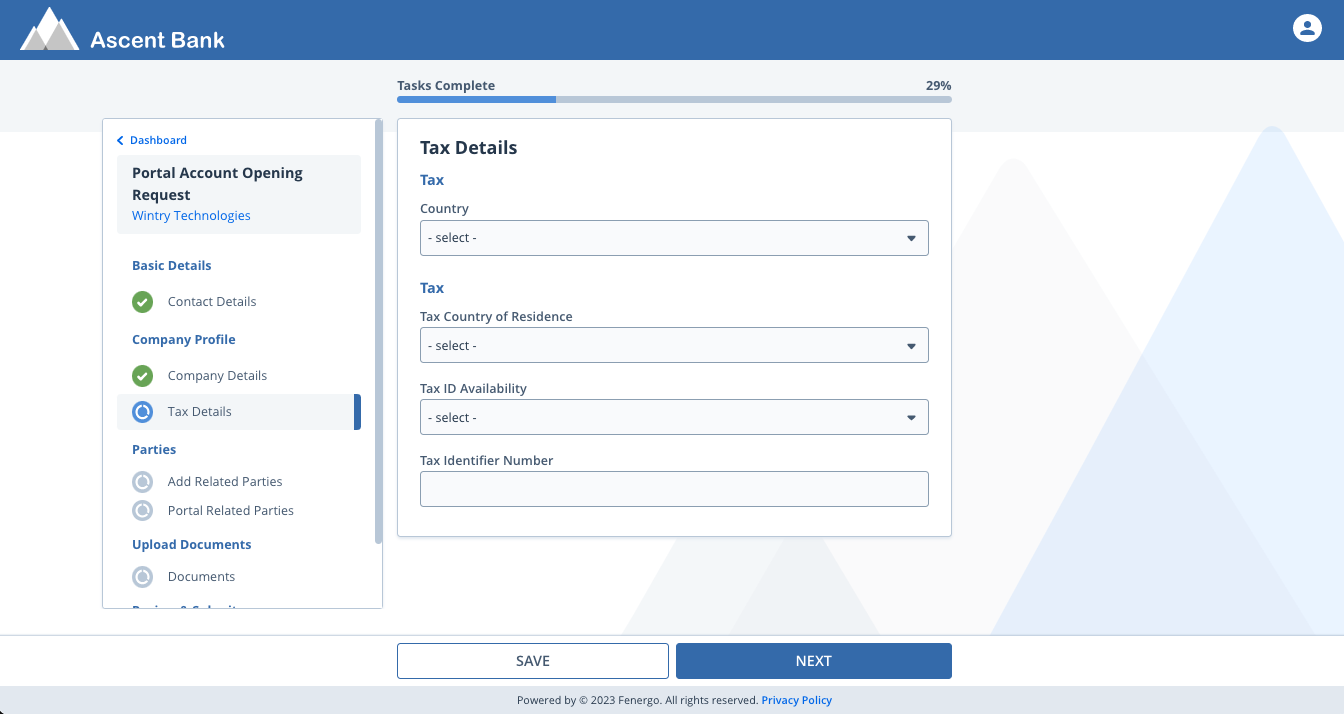Select Add Related Parties in sidebar
The image size is (1344, 714).
pyautogui.click(x=225, y=482)
